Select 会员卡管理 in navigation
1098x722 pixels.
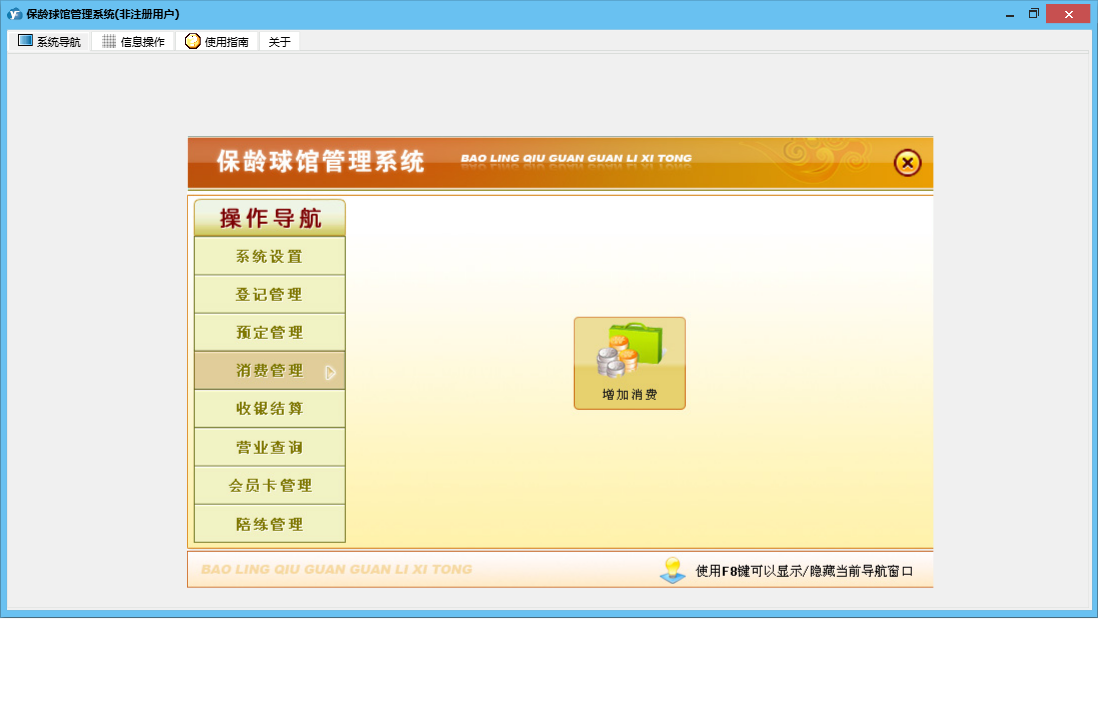(x=270, y=485)
